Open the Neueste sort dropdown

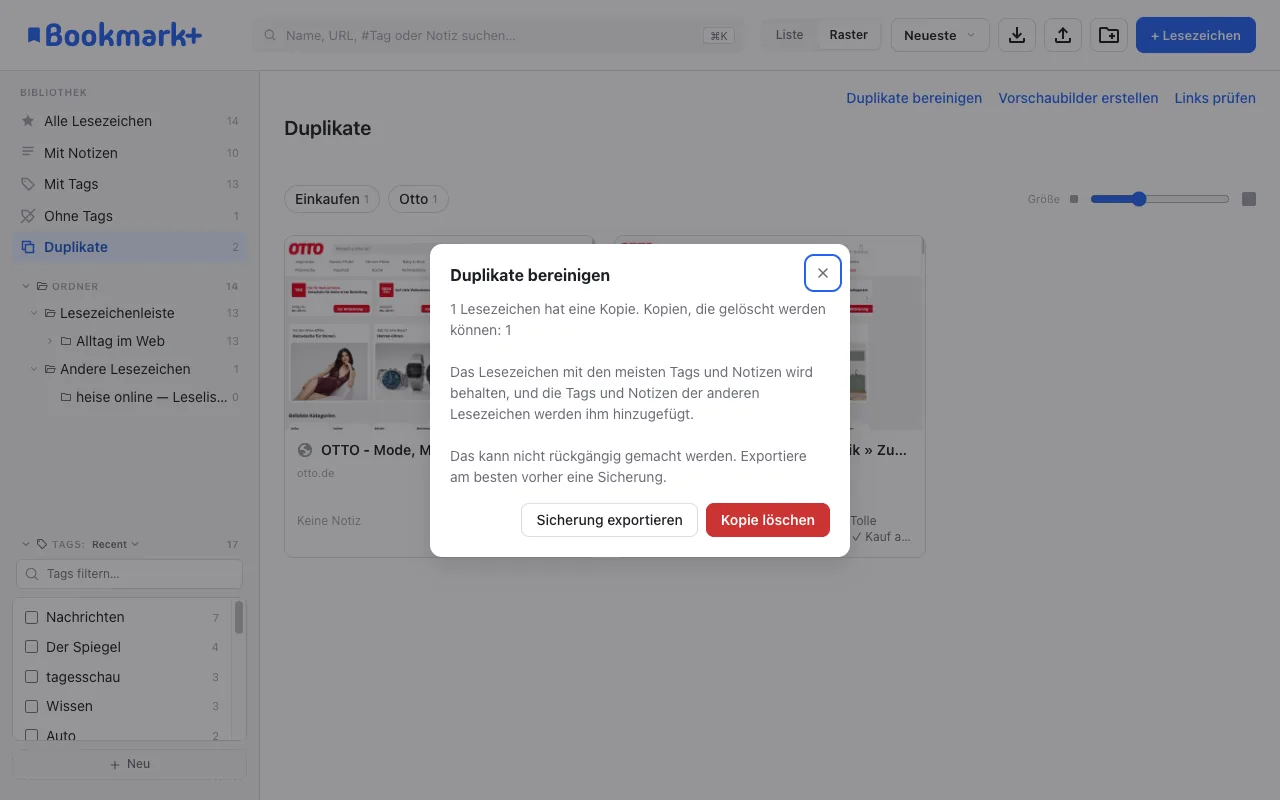click(x=940, y=35)
